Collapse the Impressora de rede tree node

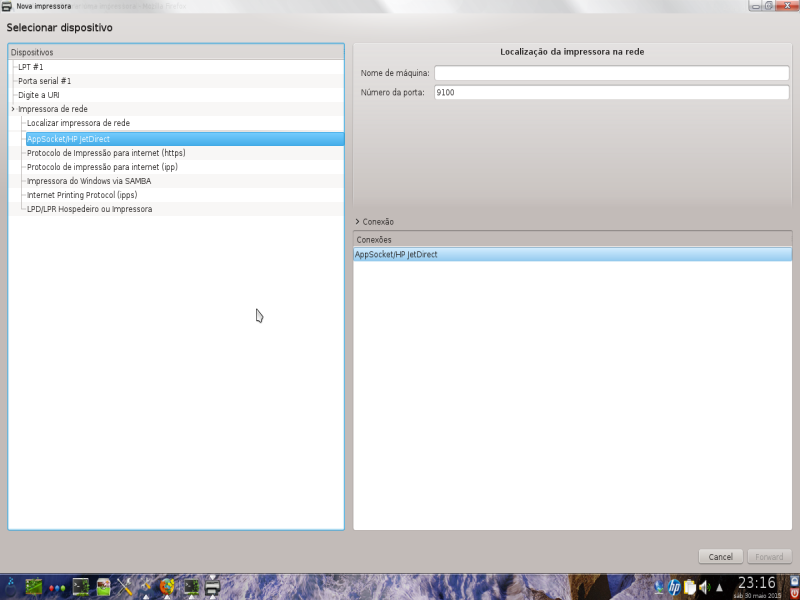coord(13,109)
